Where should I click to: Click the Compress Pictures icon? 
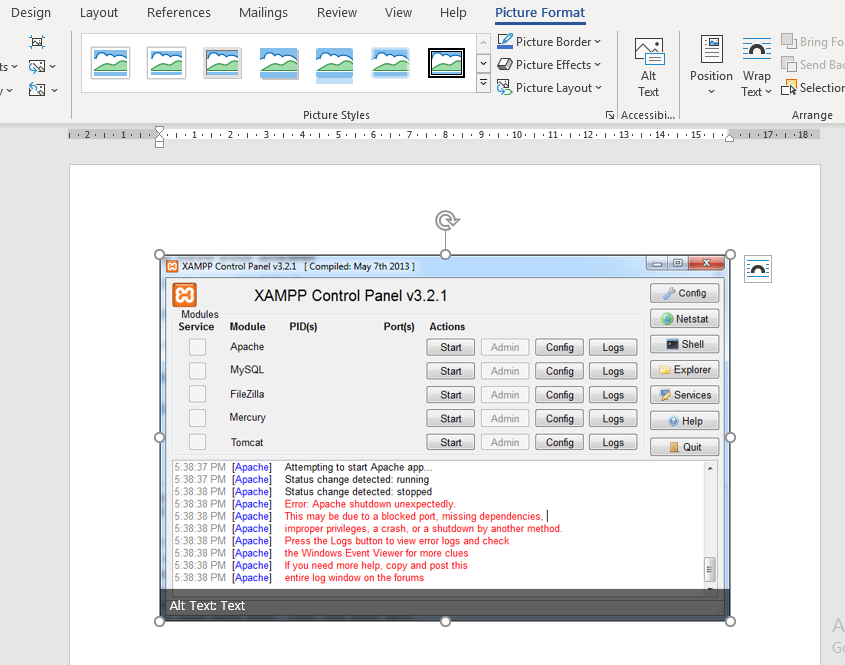[37, 42]
